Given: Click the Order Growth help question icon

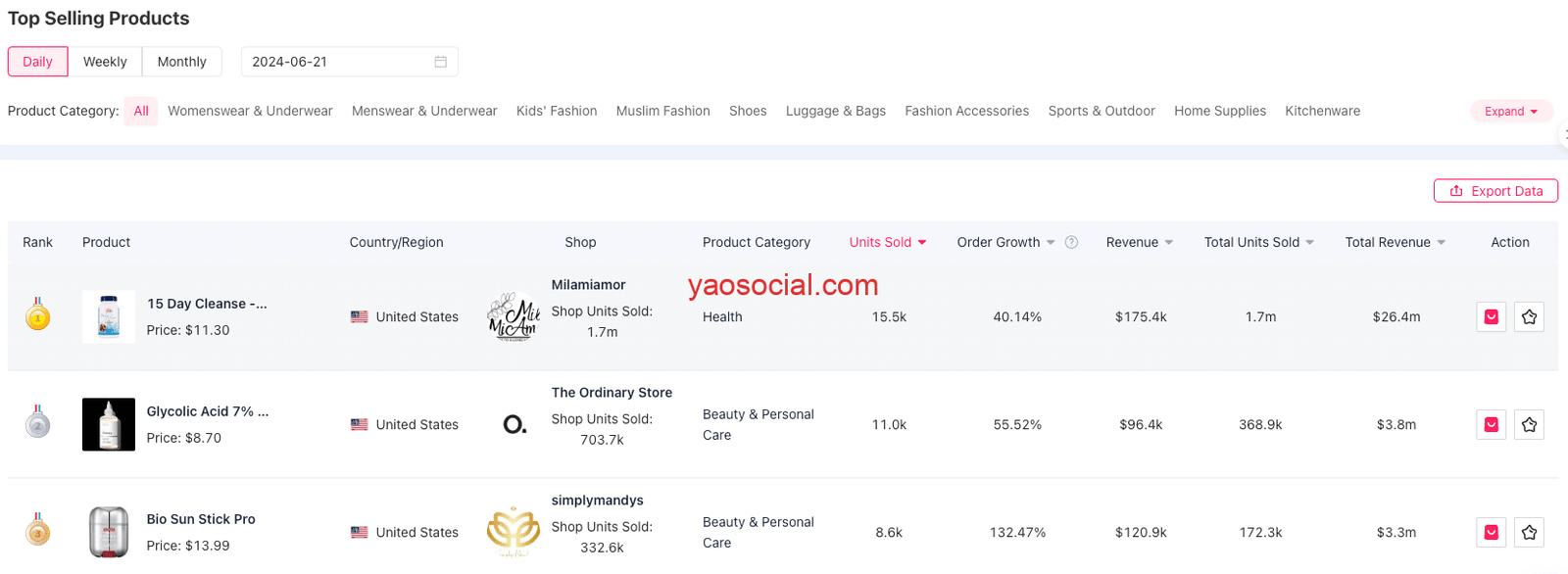Looking at the screenshot, I should point(1071,242).
